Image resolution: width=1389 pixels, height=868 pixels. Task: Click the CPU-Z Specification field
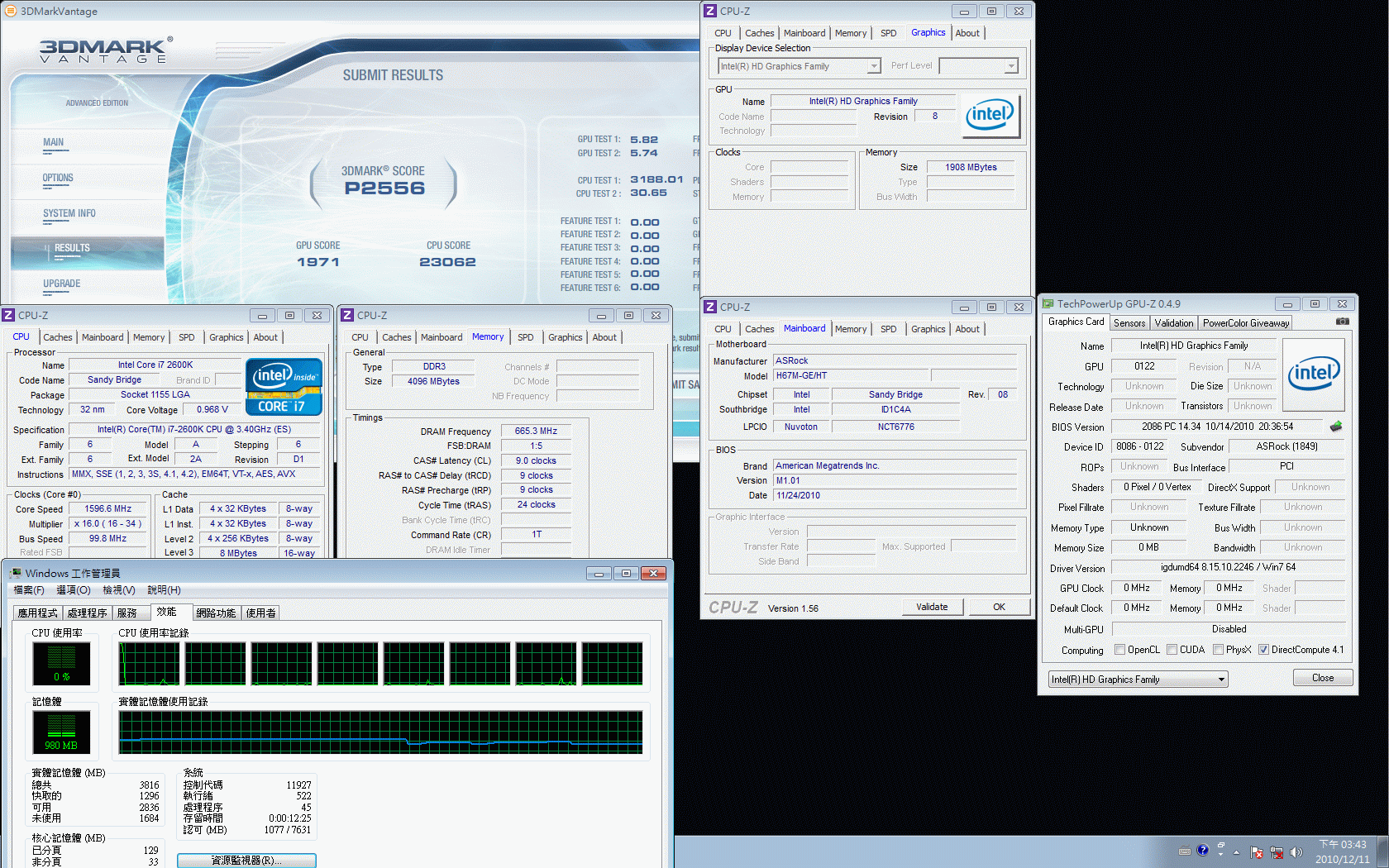coord(194,429)
